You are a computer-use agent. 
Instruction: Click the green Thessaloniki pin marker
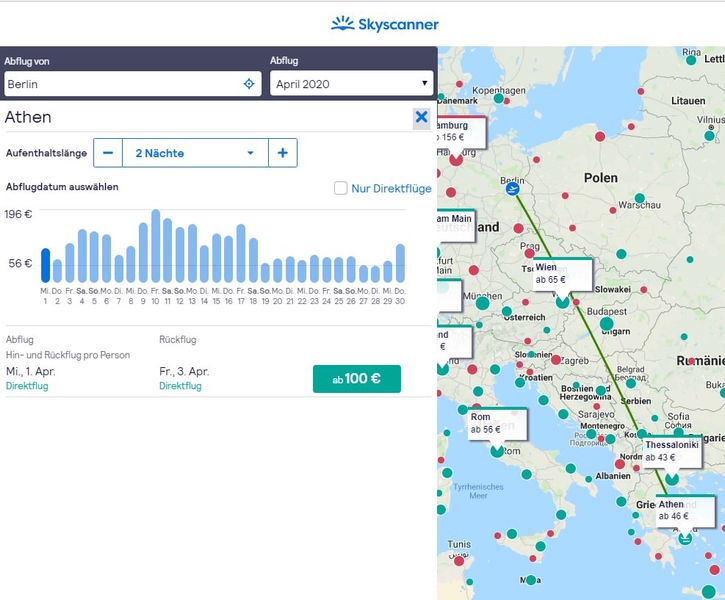tap(672, 479)
